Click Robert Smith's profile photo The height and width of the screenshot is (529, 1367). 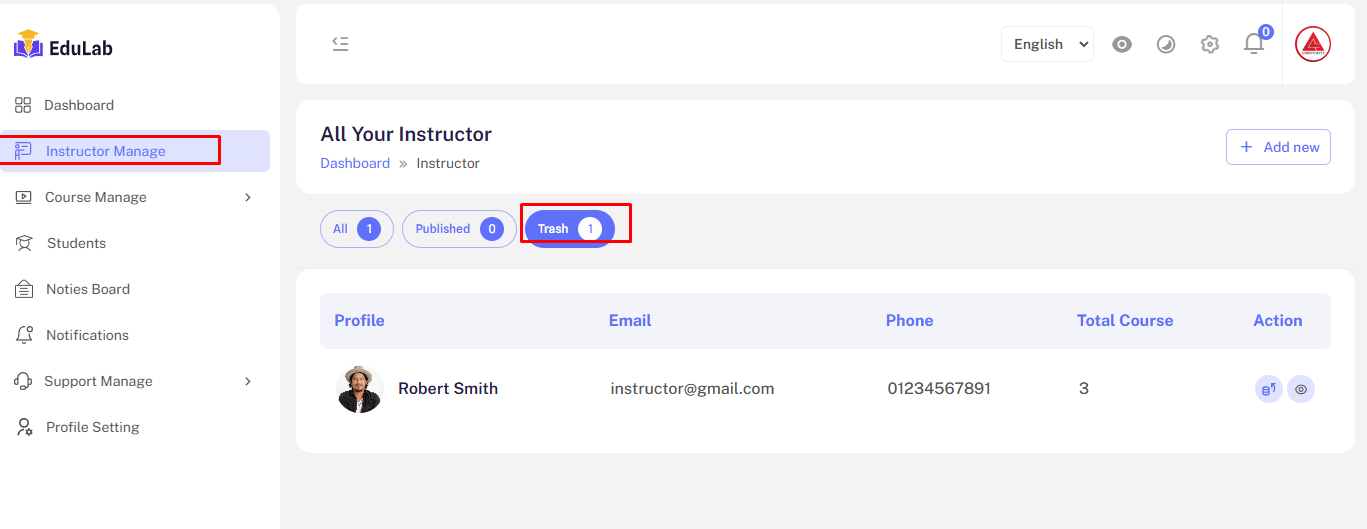[360, 389]
